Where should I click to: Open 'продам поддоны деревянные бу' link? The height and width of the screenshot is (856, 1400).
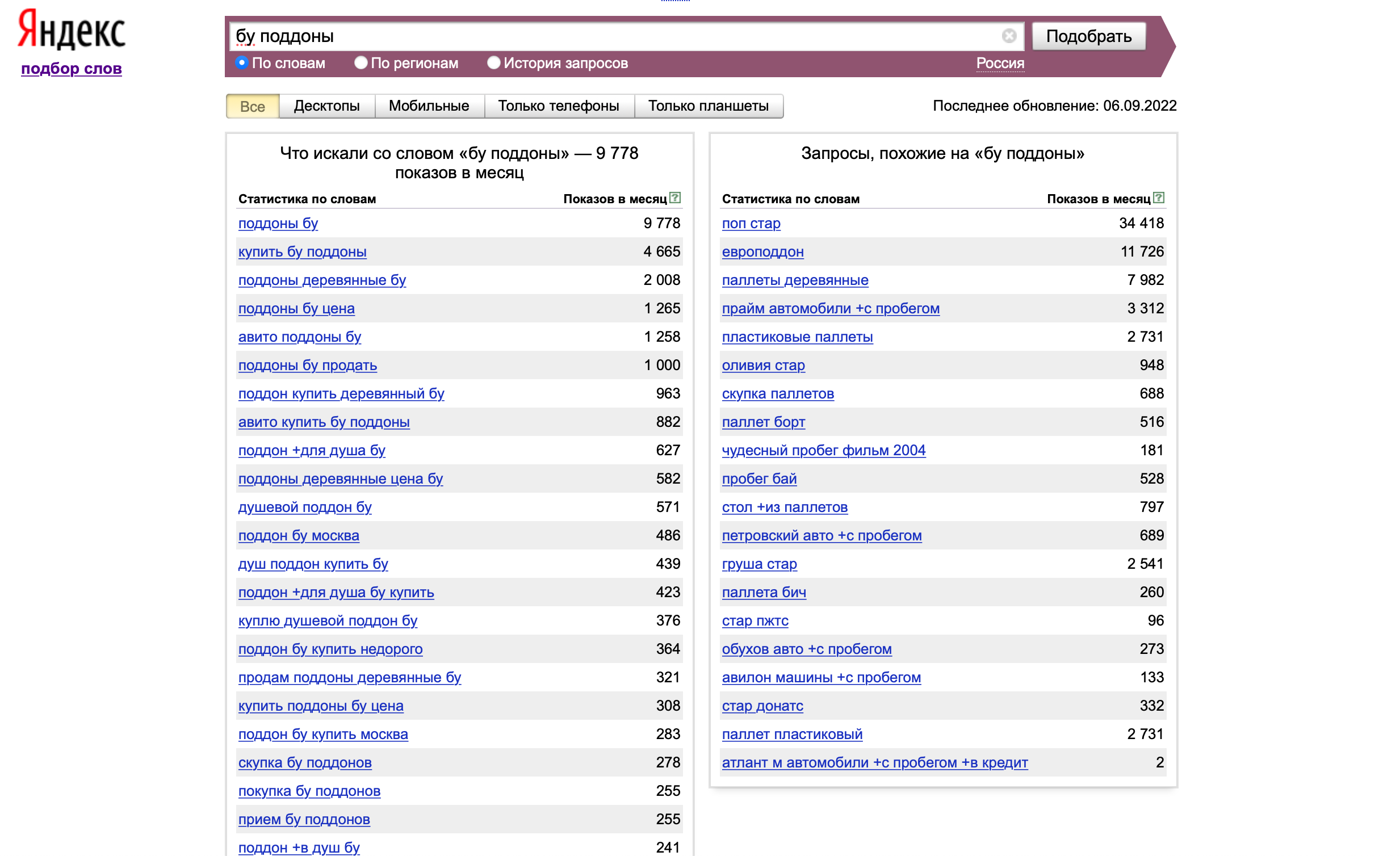pyautogui.click(x=349, y=678)
